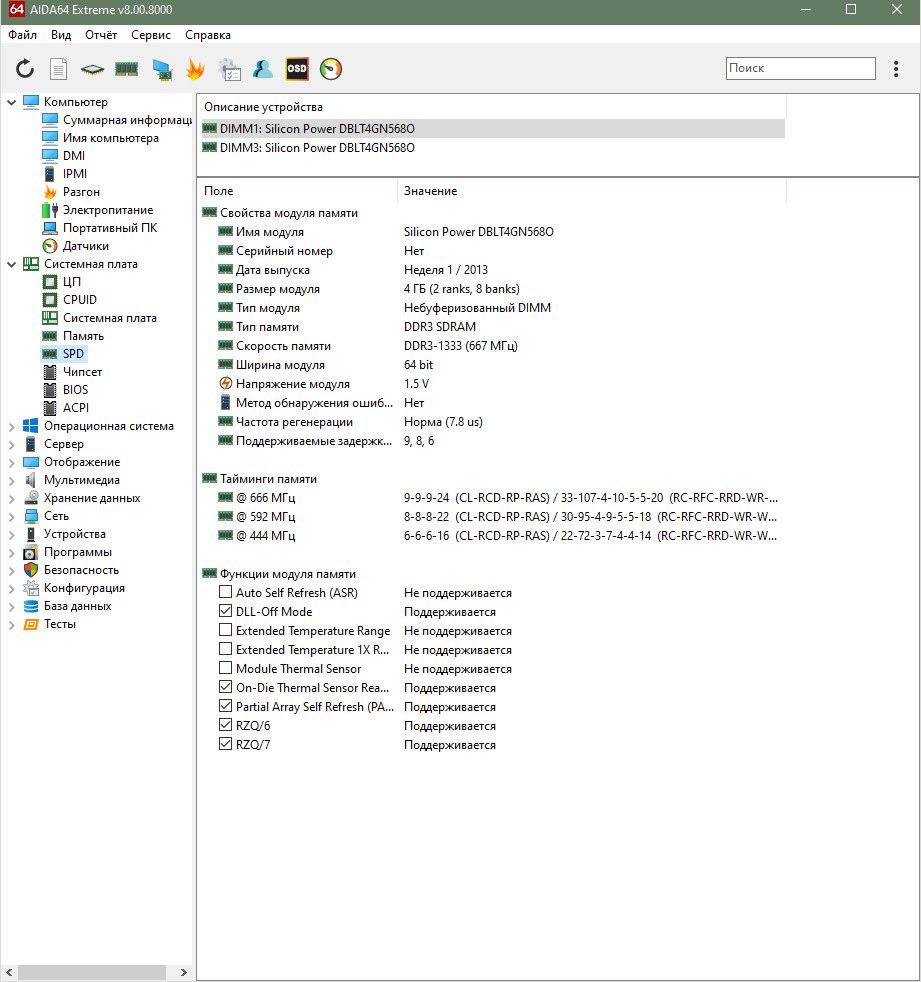Click the user profile toolbar icon
The height and width of the screenshot is (982, 921).
pos(263,69)
